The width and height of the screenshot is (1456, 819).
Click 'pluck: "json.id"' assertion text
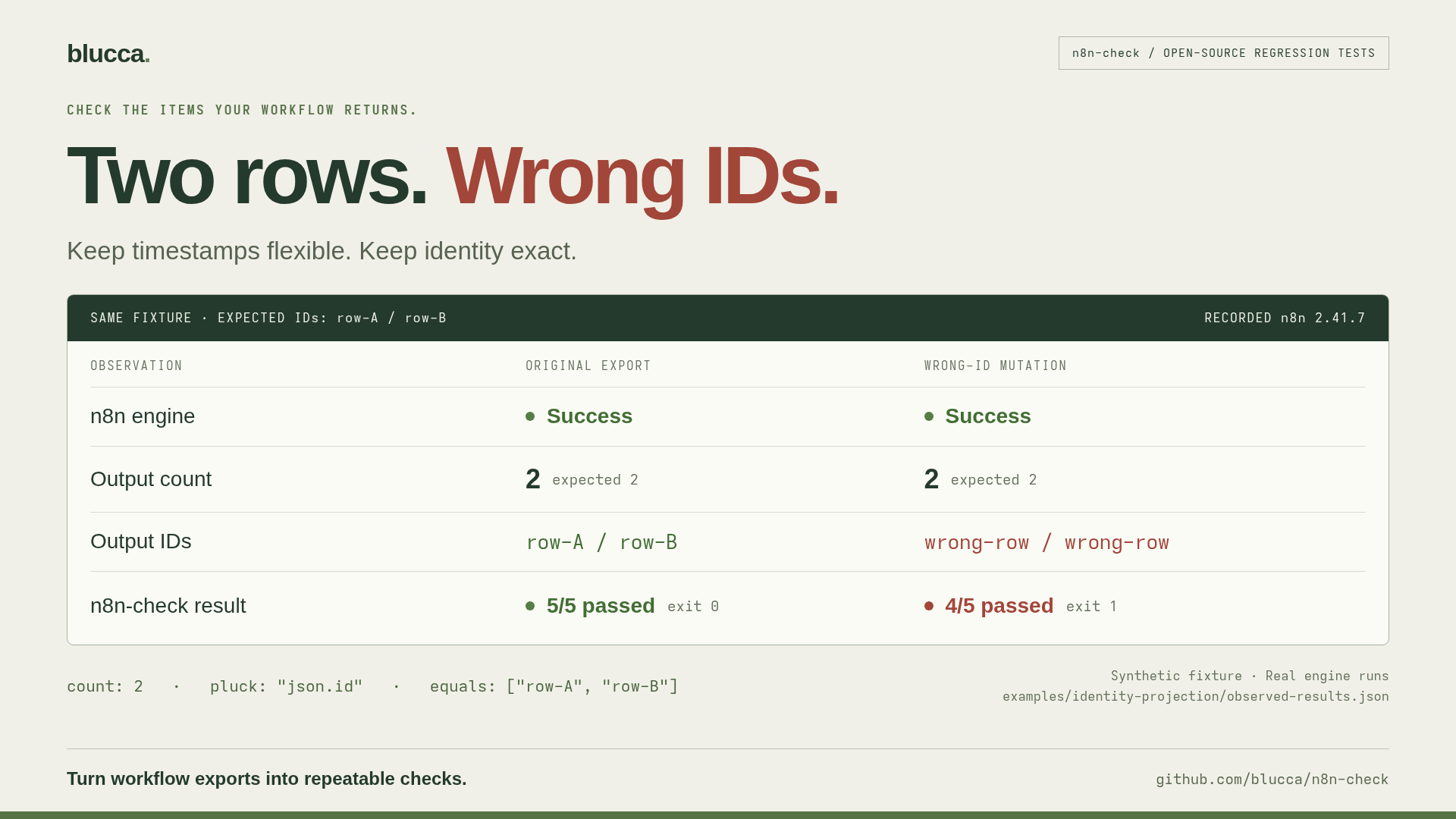(x=287, y=686)
